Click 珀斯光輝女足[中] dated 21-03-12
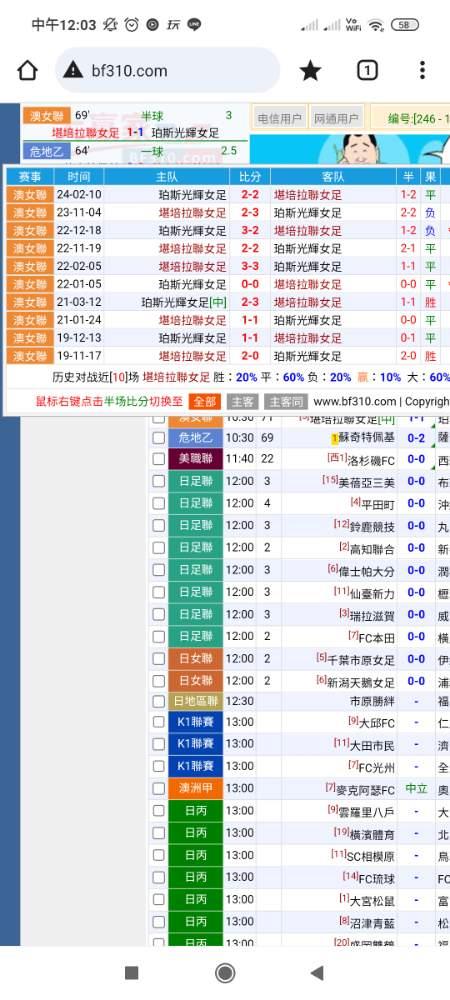 click(x=184, y=302)
